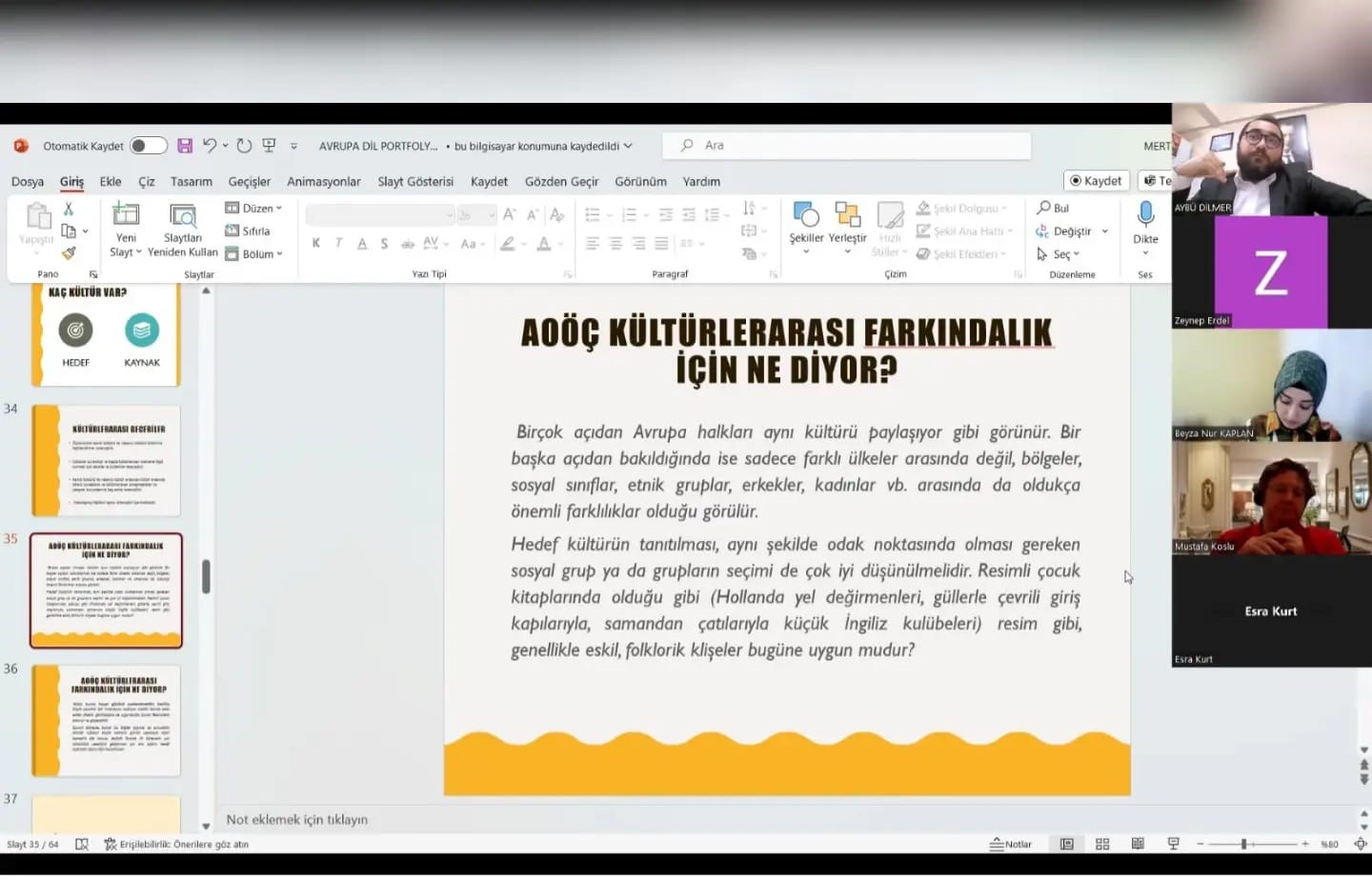The height and width of the screenshot is (880, 1372).
Task: Click the Cut scissors icon
Action: [69, 209]
